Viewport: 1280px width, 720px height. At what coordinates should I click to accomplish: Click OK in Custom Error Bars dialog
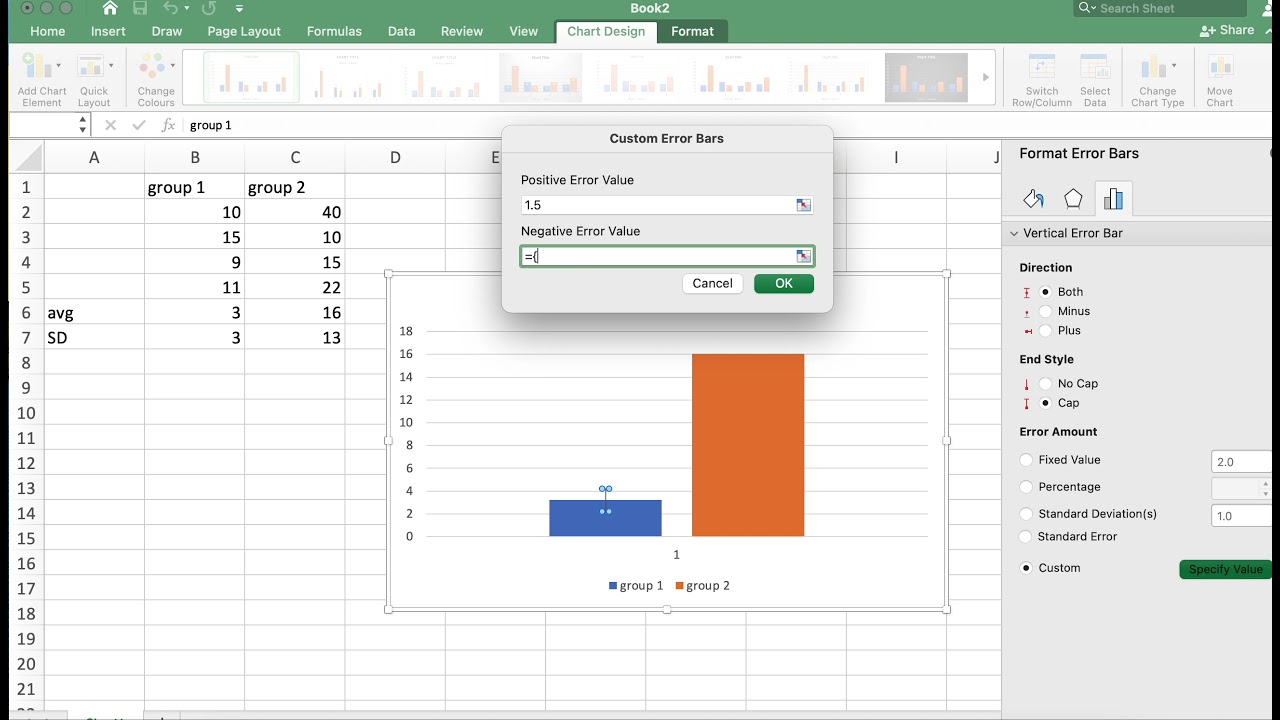784,283
